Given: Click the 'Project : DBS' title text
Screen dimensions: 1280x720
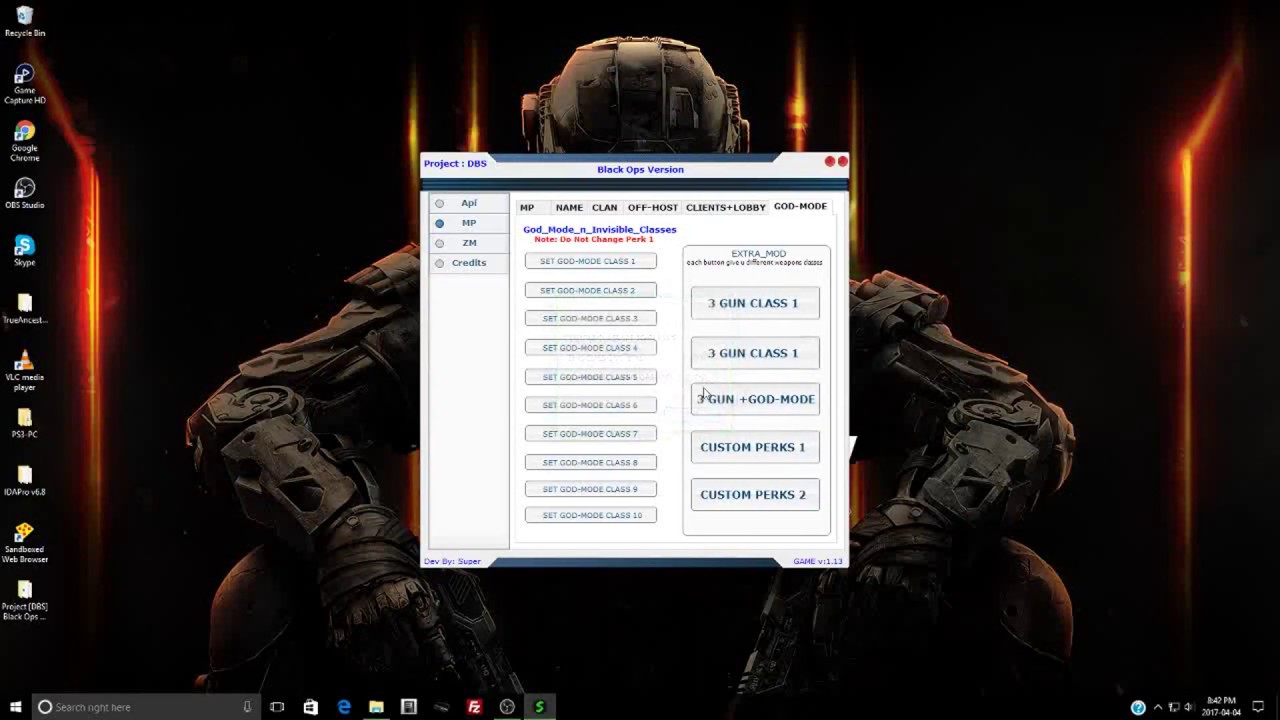Looking at the screenshot, I should (455, 163).
